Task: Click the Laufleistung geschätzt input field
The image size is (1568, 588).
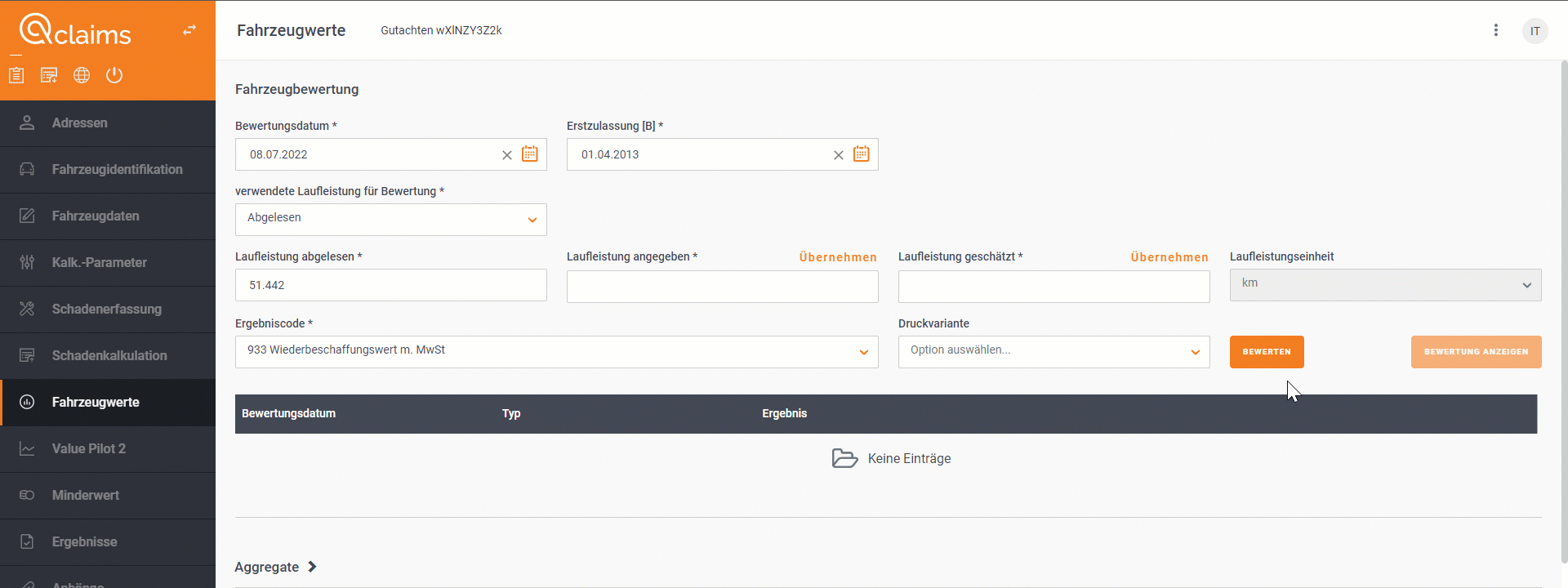Action: pyautogui.click(x=1054, y=286)
